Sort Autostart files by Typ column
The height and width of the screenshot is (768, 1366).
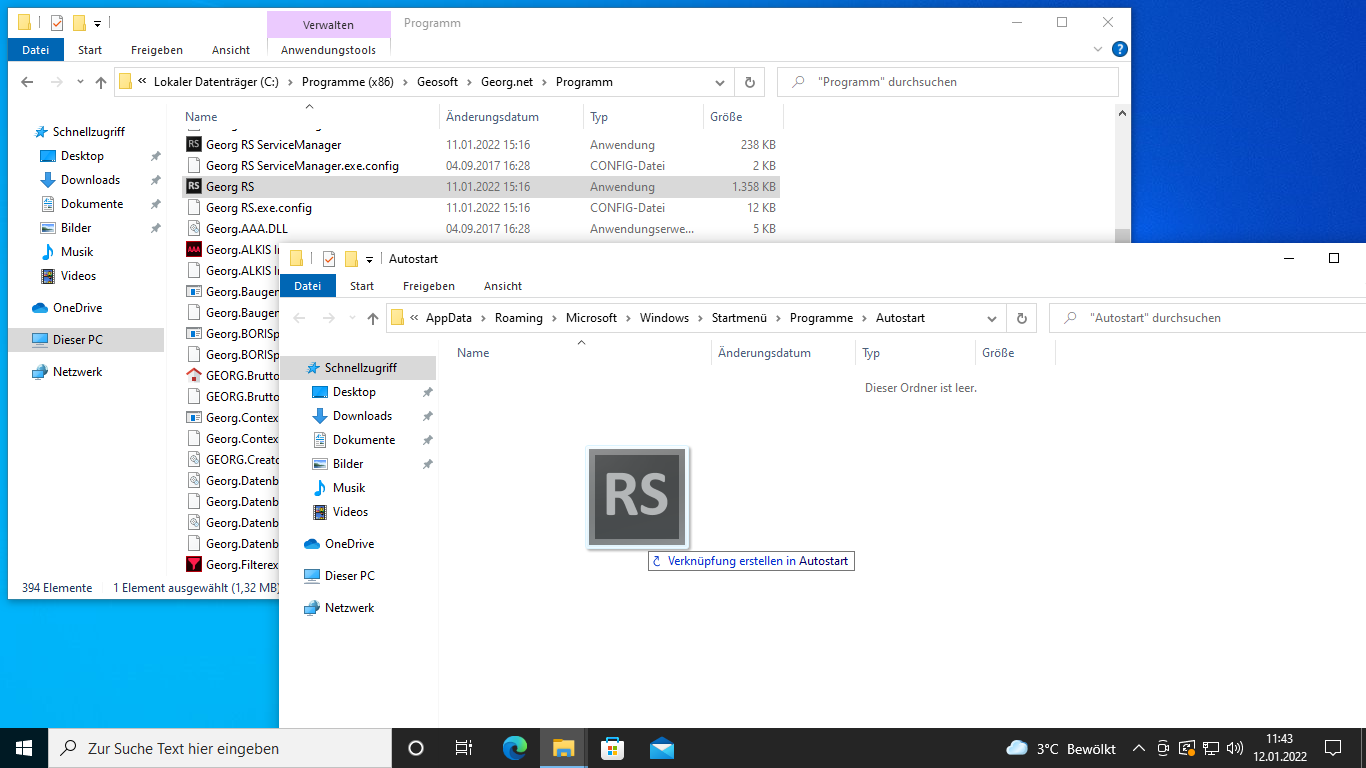916,353
